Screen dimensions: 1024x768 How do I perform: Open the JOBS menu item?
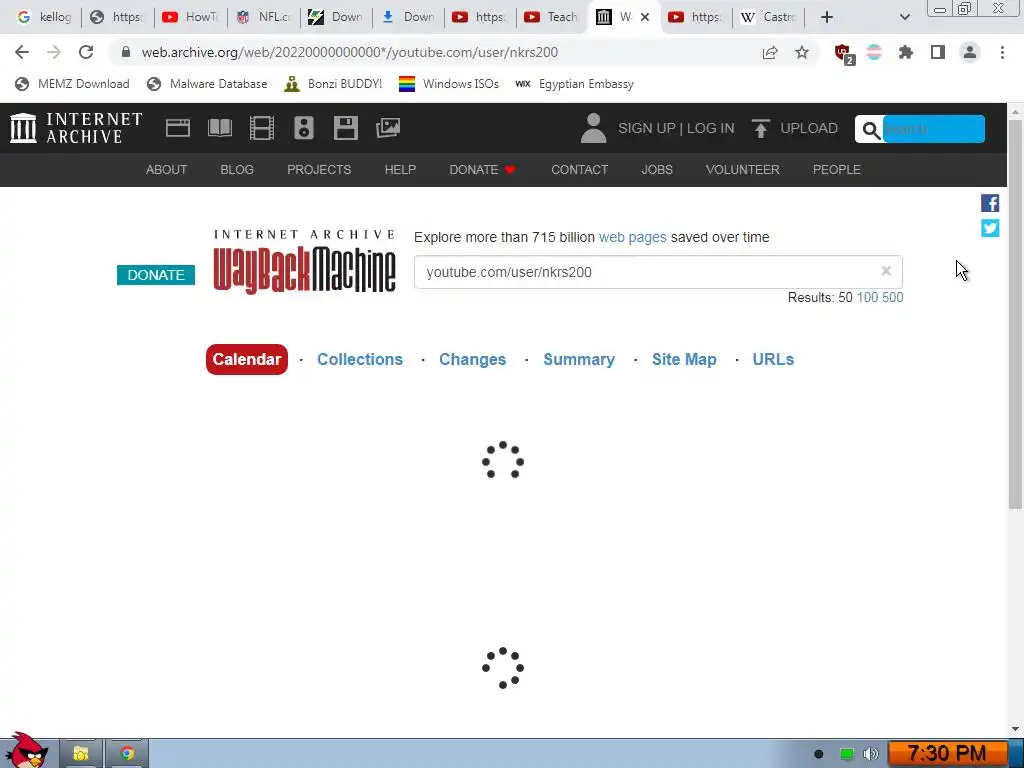pos(657,170)
